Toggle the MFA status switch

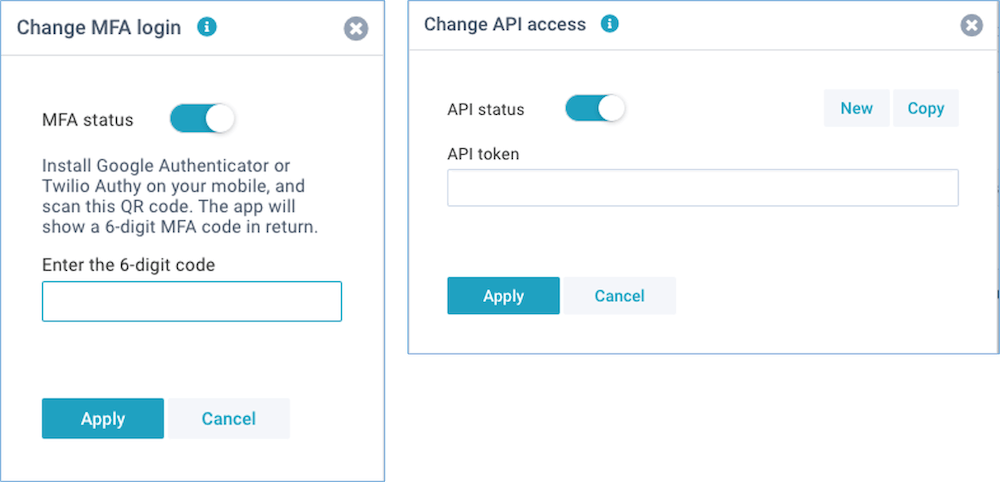click(202, 119)
